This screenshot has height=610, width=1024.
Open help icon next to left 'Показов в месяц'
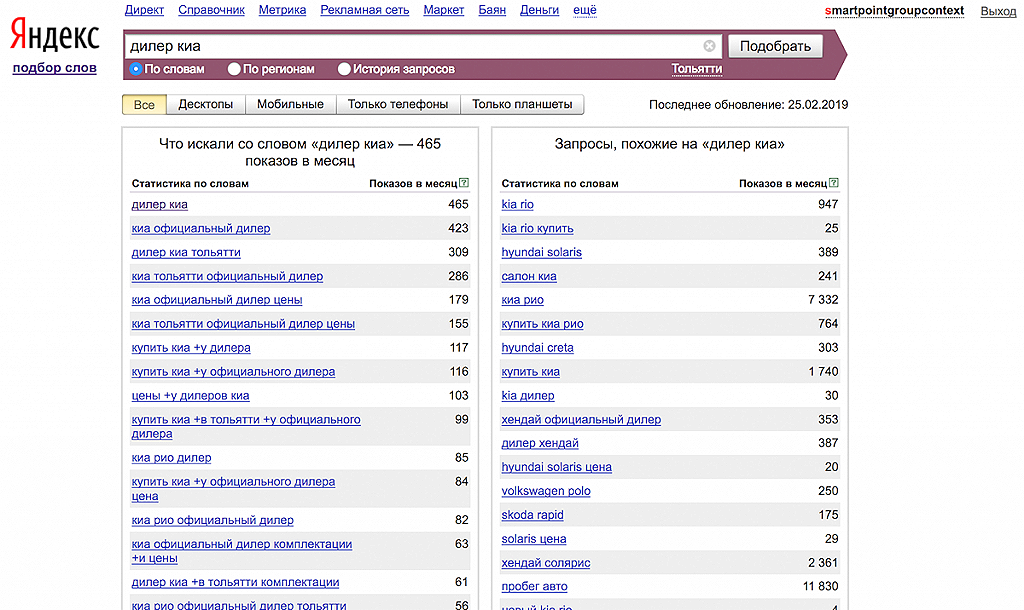[x=464, y=183]
